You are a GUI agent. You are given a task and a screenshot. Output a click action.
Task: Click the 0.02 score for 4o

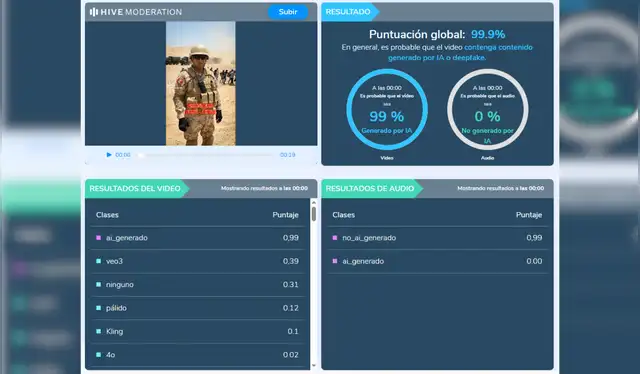tap(291, 355)
